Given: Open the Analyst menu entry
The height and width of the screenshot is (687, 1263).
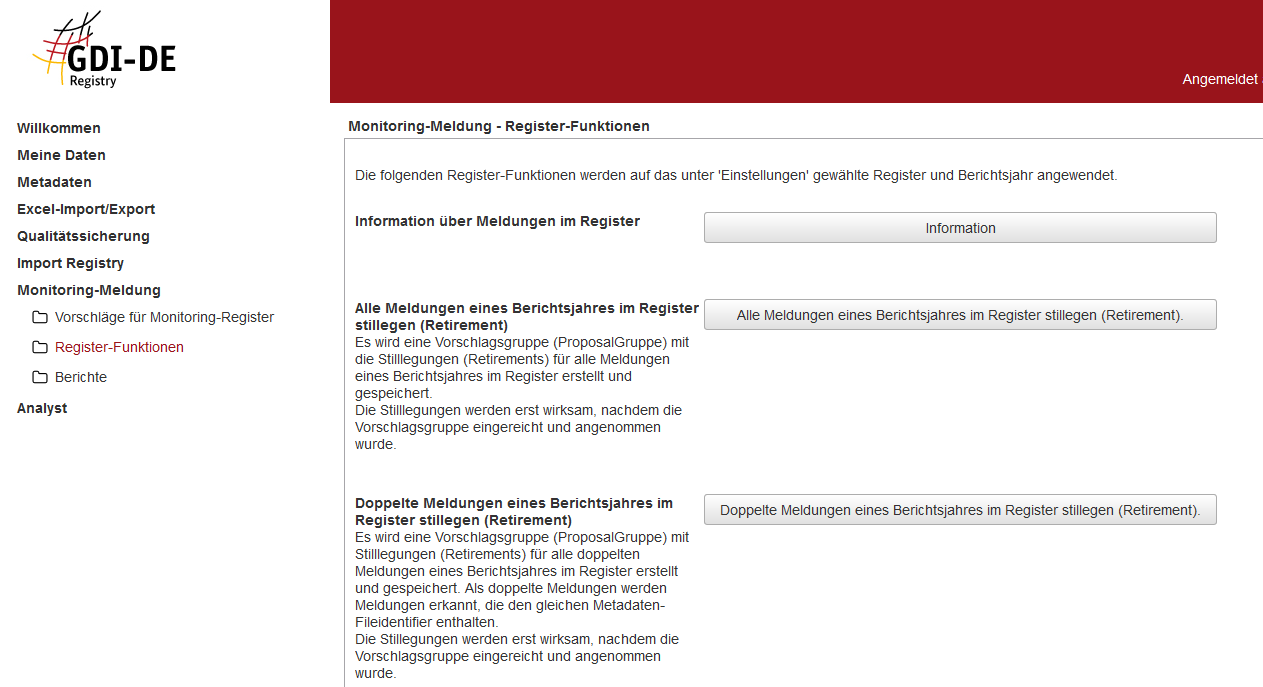Looking at the screenshot, I should tap(42, 408).
